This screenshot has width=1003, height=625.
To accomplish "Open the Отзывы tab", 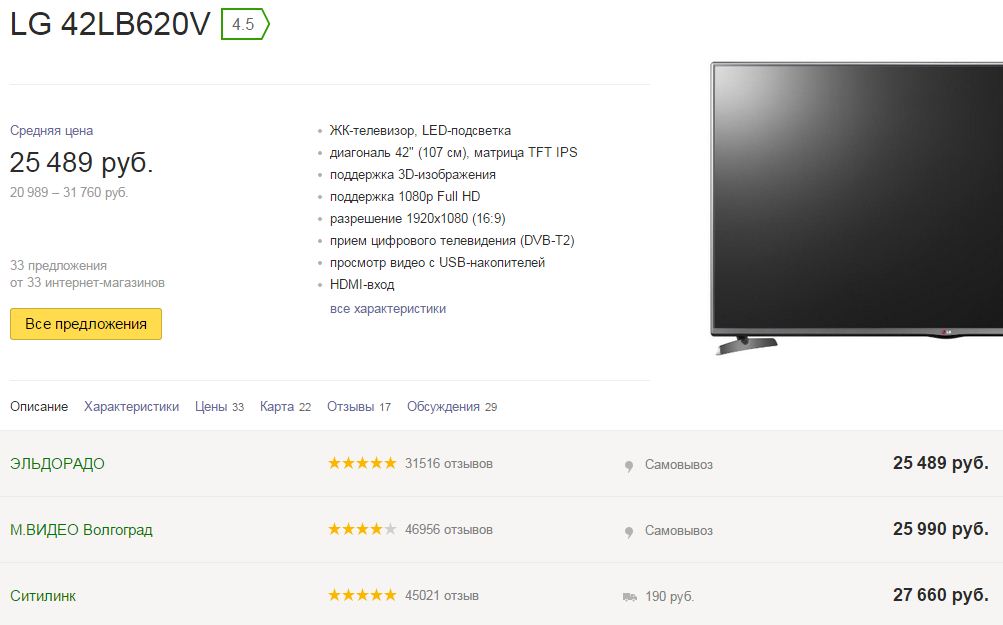I will [x=359, y=406].
